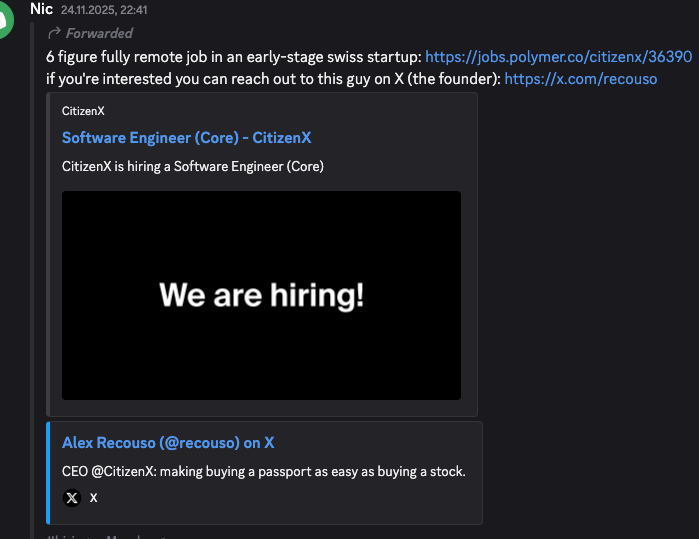Click the green avatar beside Nic

coord(4,20)
